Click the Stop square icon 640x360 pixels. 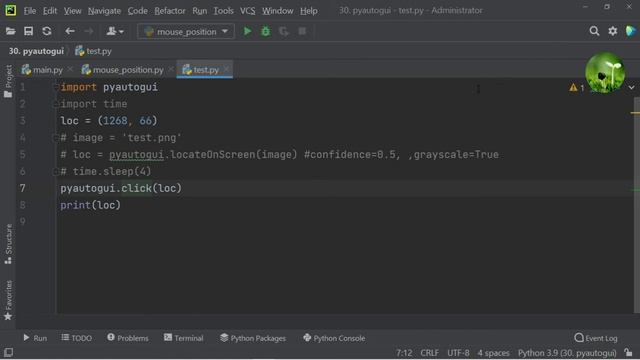[302, 31]
